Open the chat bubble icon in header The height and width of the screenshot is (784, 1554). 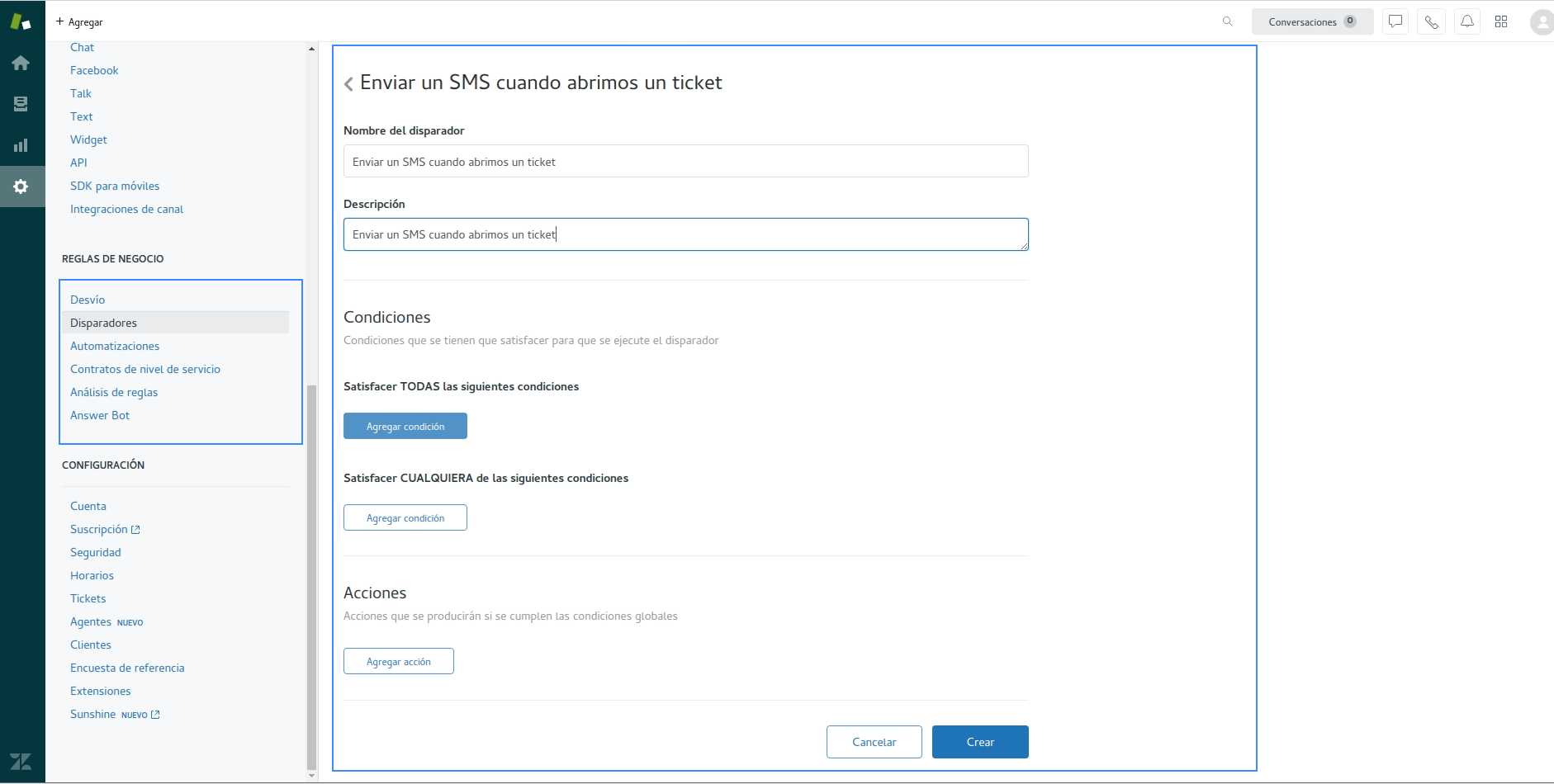tap(1395, 21)
